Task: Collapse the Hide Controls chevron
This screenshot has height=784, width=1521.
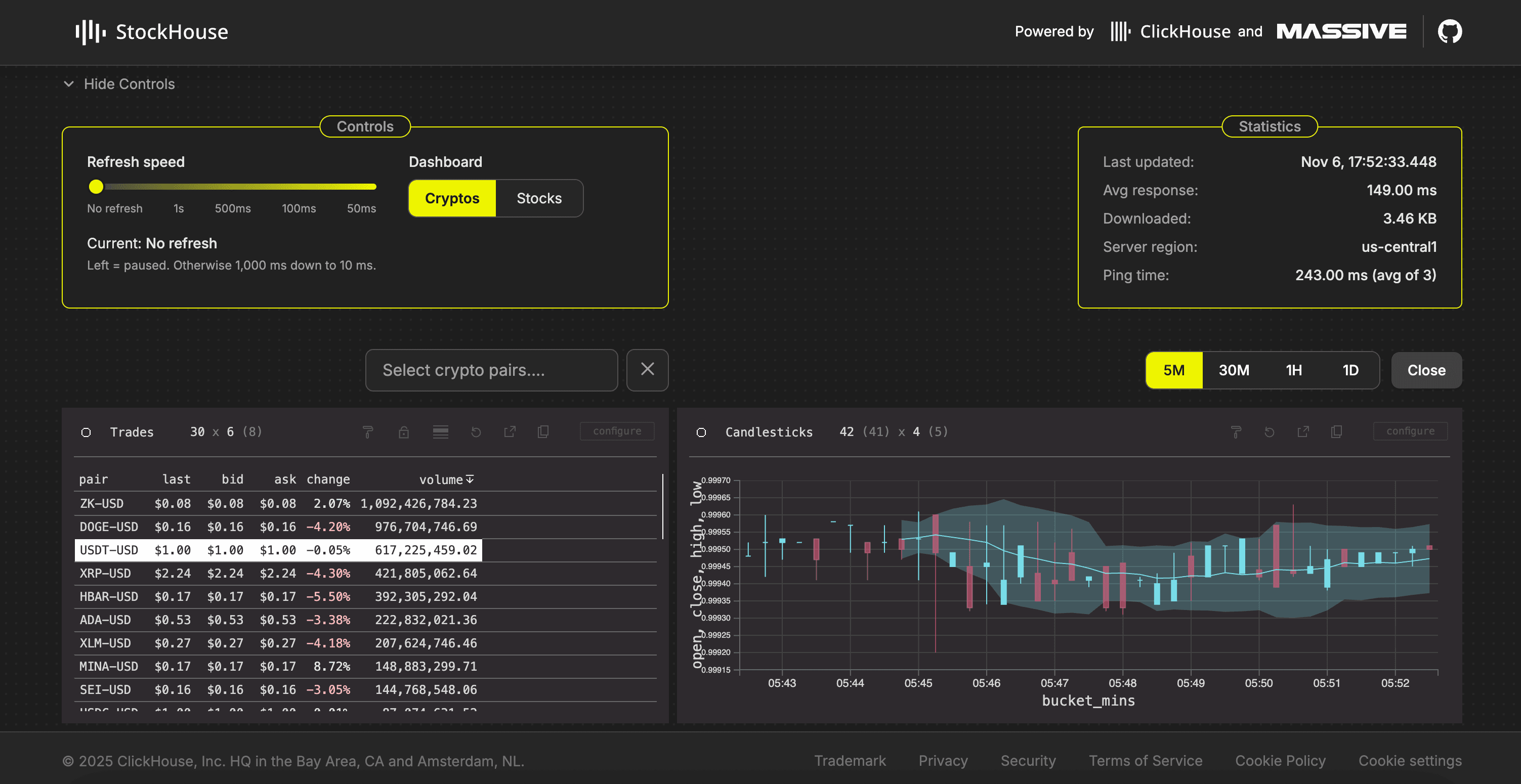Action: tap(69, 84)
